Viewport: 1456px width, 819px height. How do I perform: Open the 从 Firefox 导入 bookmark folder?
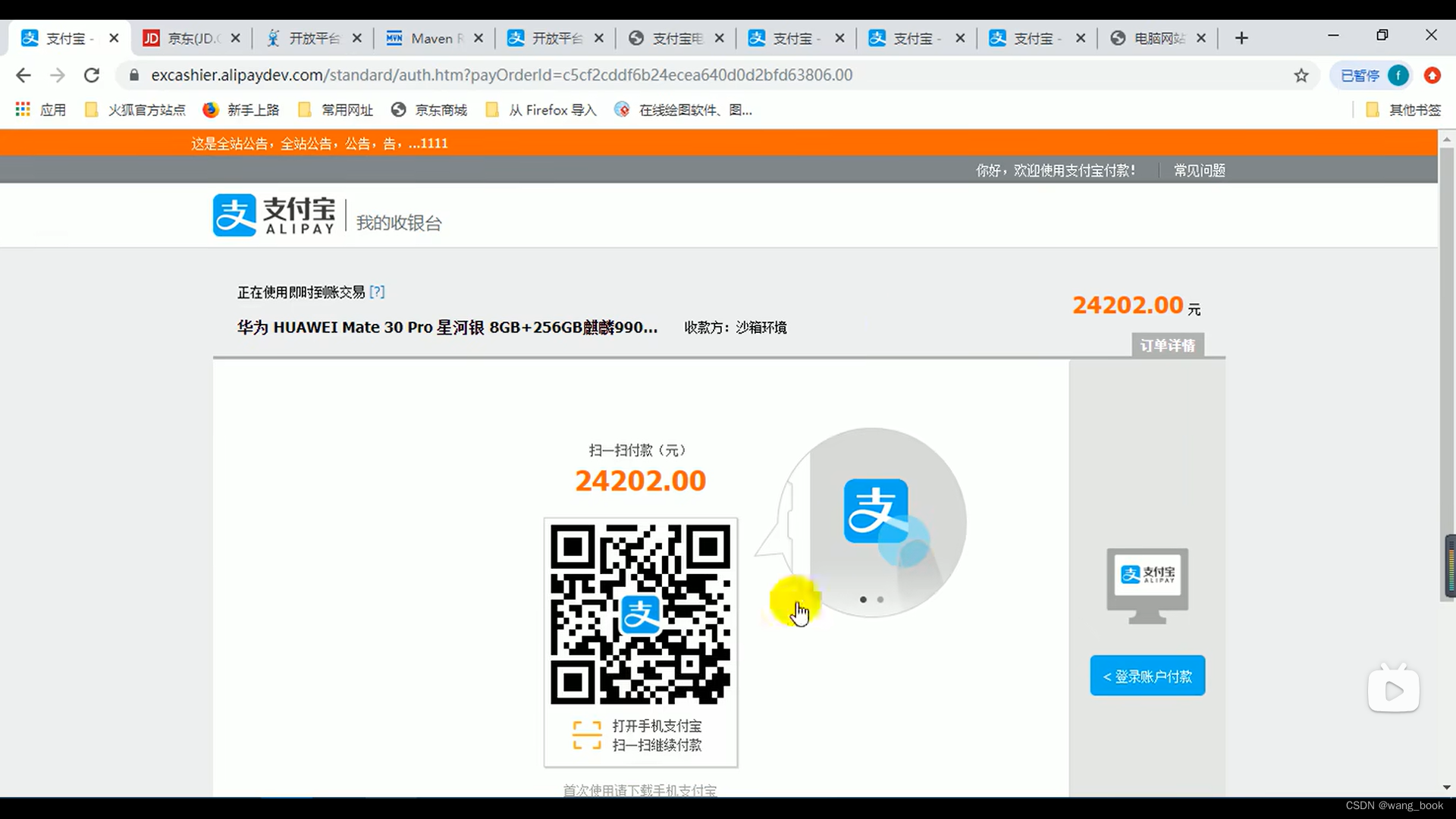(x=541, y=110)
